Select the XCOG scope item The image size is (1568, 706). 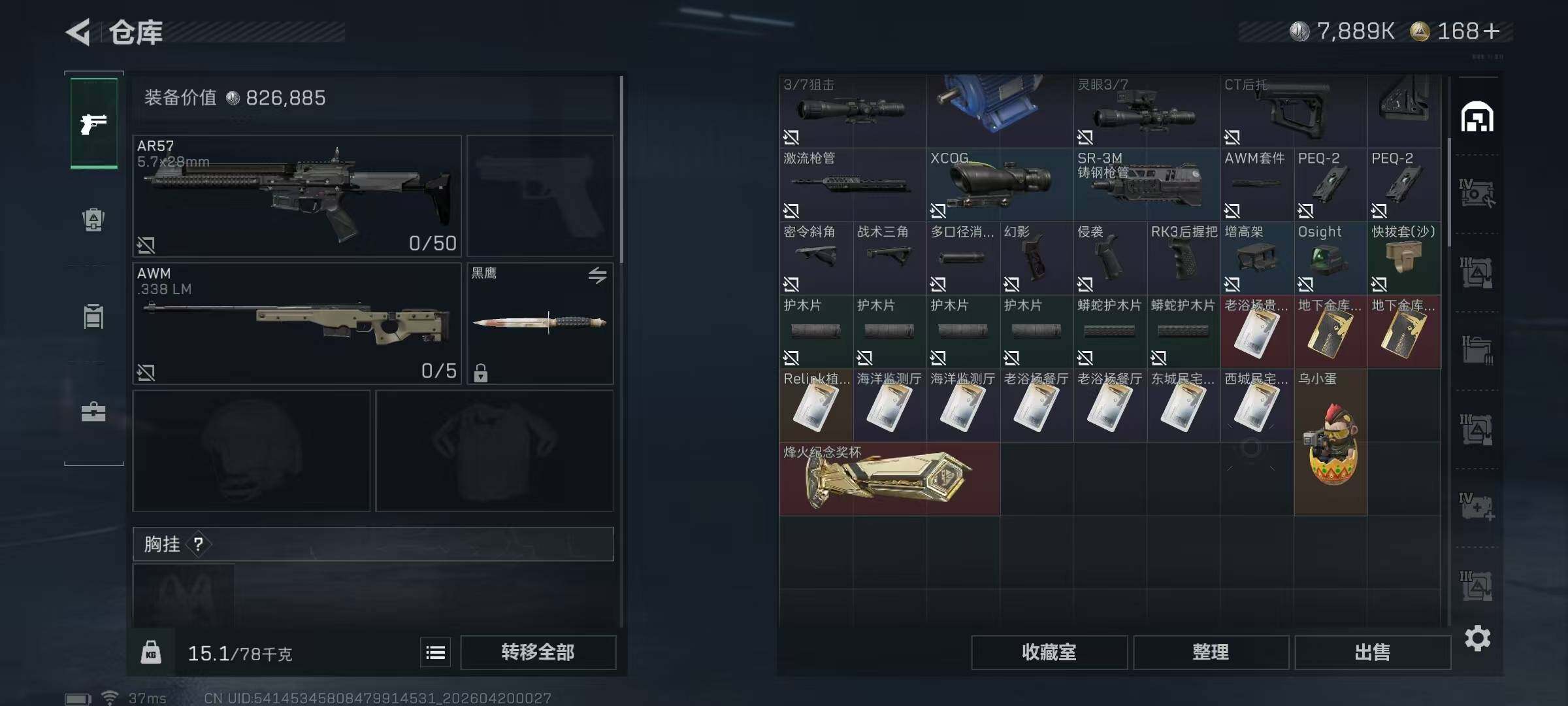click(x=1000, y=184)
